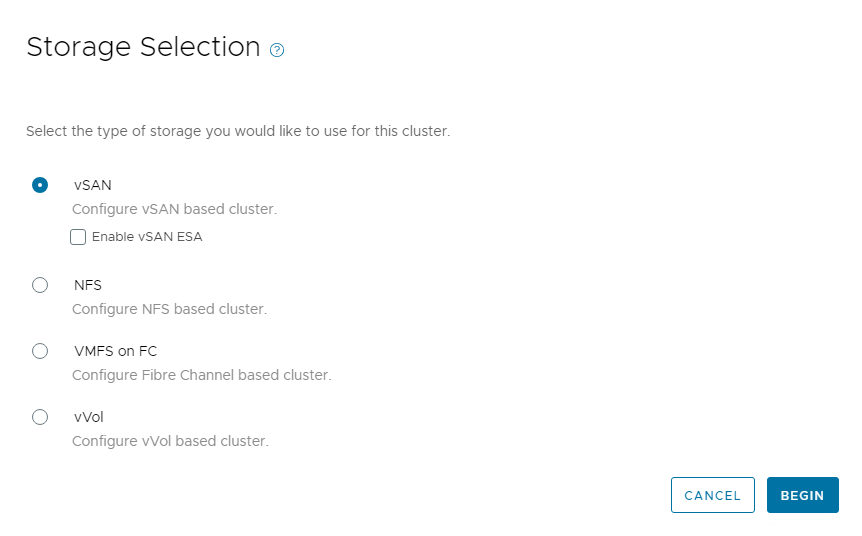The width and height of the screenshot is (862, 536).
Task: Click the vSAN option label
Action: pyautogui.click(x=92, y=185)
